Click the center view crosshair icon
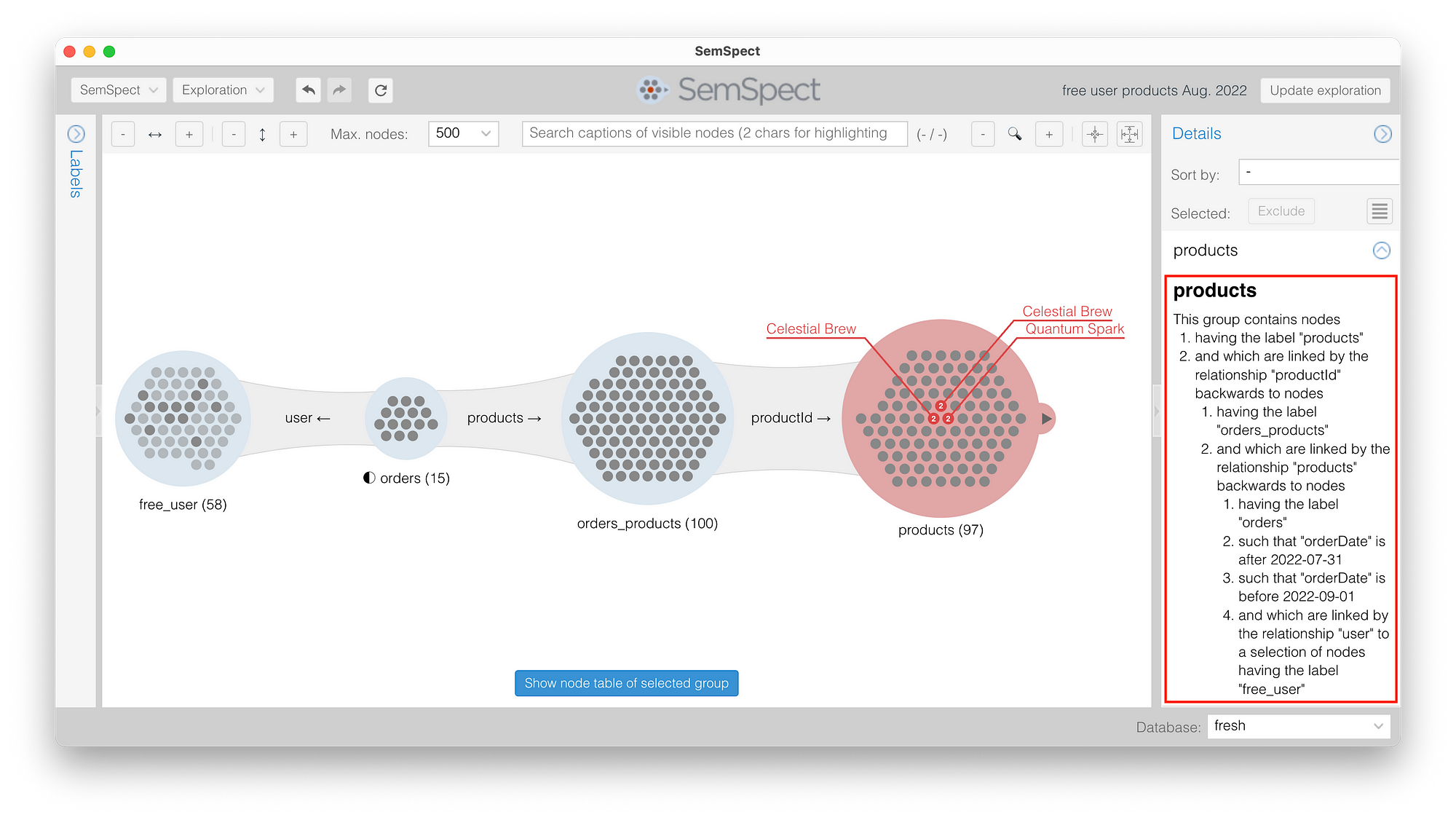Viewport: 1456px width, 820px height. (1095, 134)
